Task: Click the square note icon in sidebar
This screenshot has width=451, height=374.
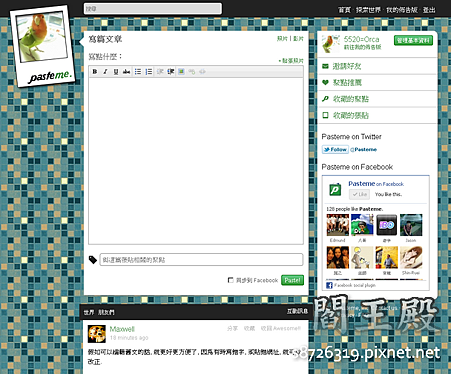Action: tap(325, 115)
